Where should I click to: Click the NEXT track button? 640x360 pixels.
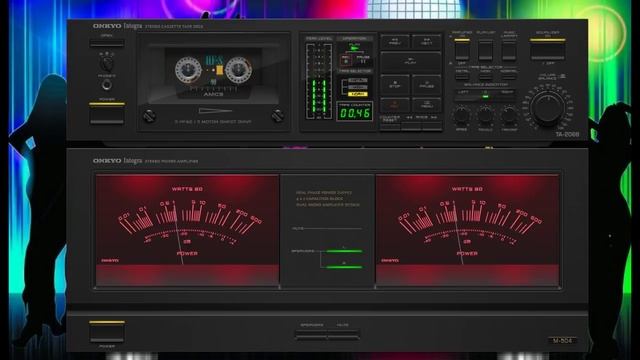[427, 42]
